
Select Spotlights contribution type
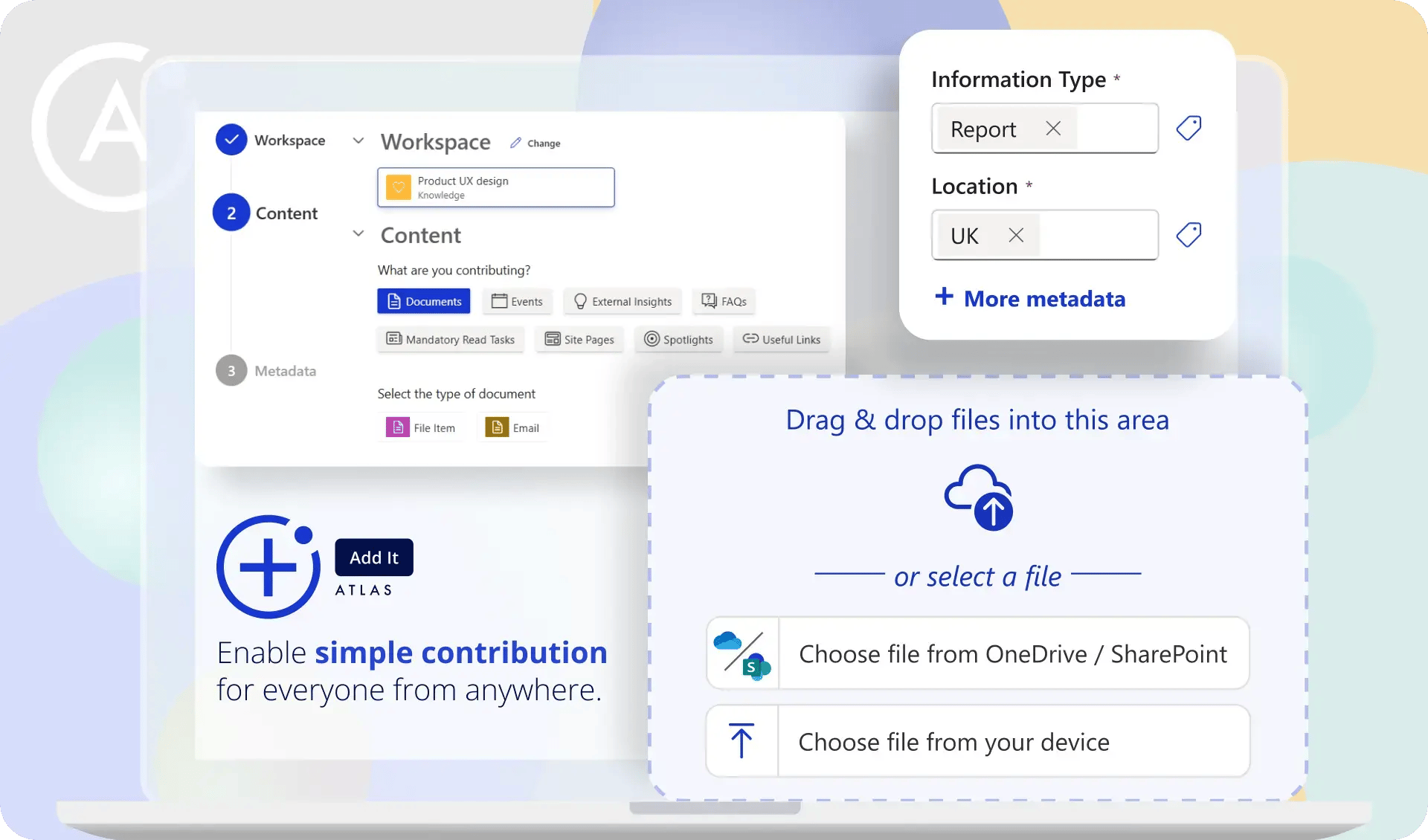[x=678, y=340]
